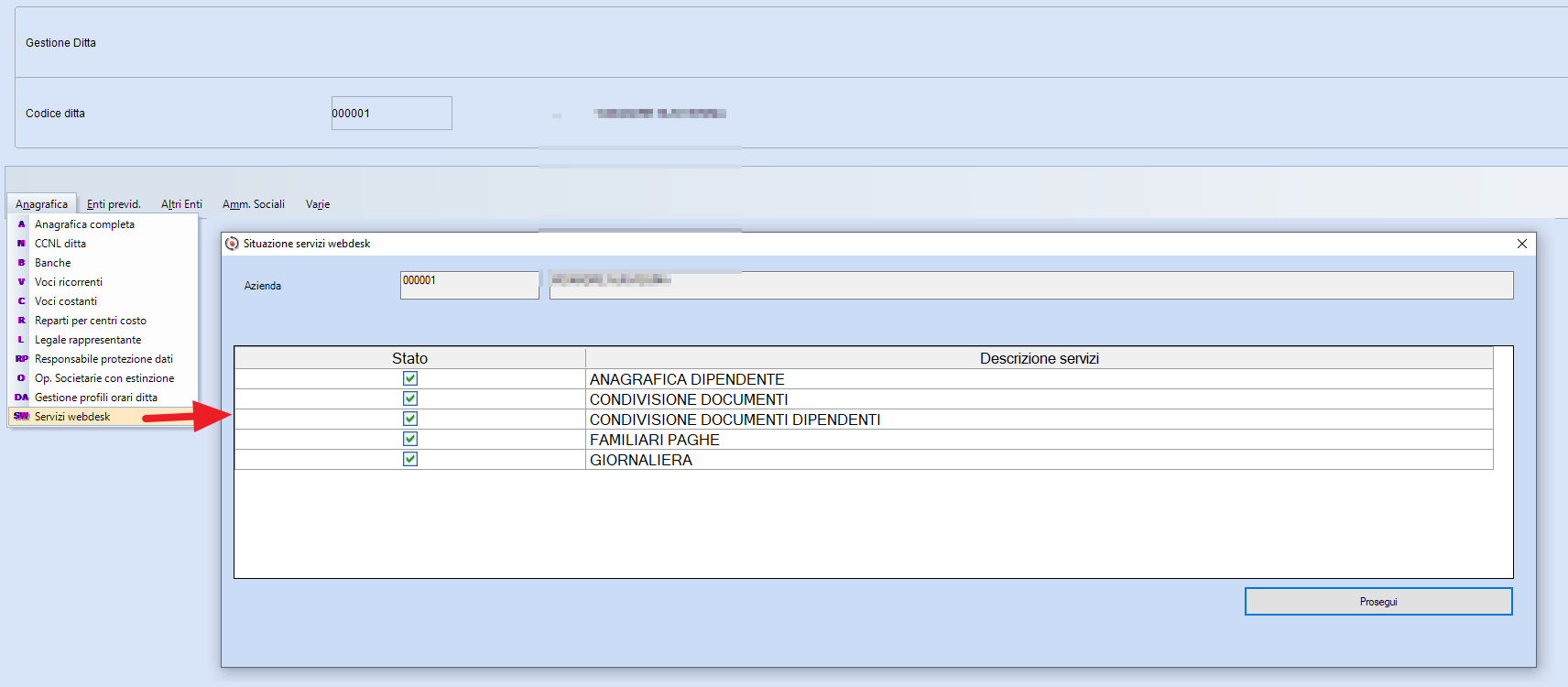
Task: Click the Descrizione servizi column header
Action: pyautogui.click(x=1040, y=358)
